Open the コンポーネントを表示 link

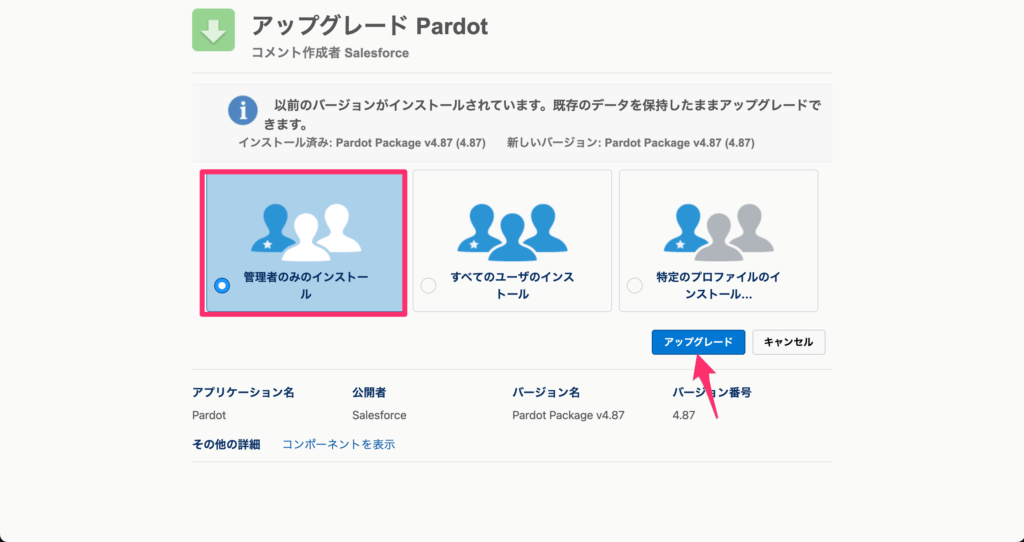pos(338,444)
